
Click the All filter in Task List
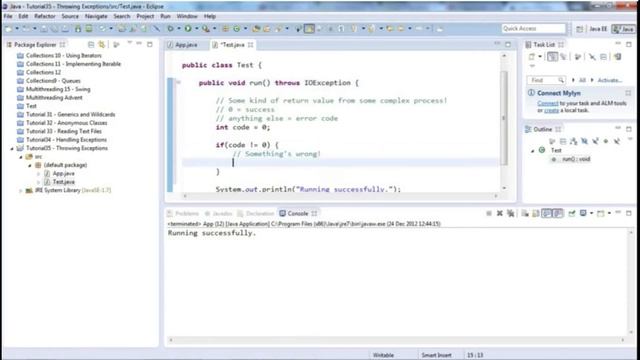pyautogui.click(x=582, y=80)
